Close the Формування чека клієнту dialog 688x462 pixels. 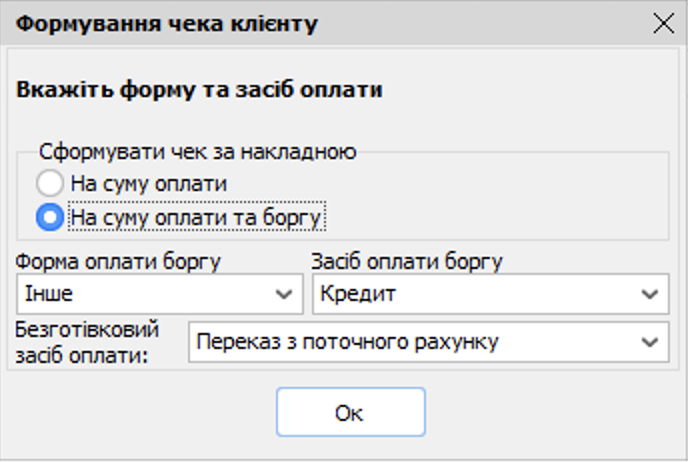click(663, 24)
